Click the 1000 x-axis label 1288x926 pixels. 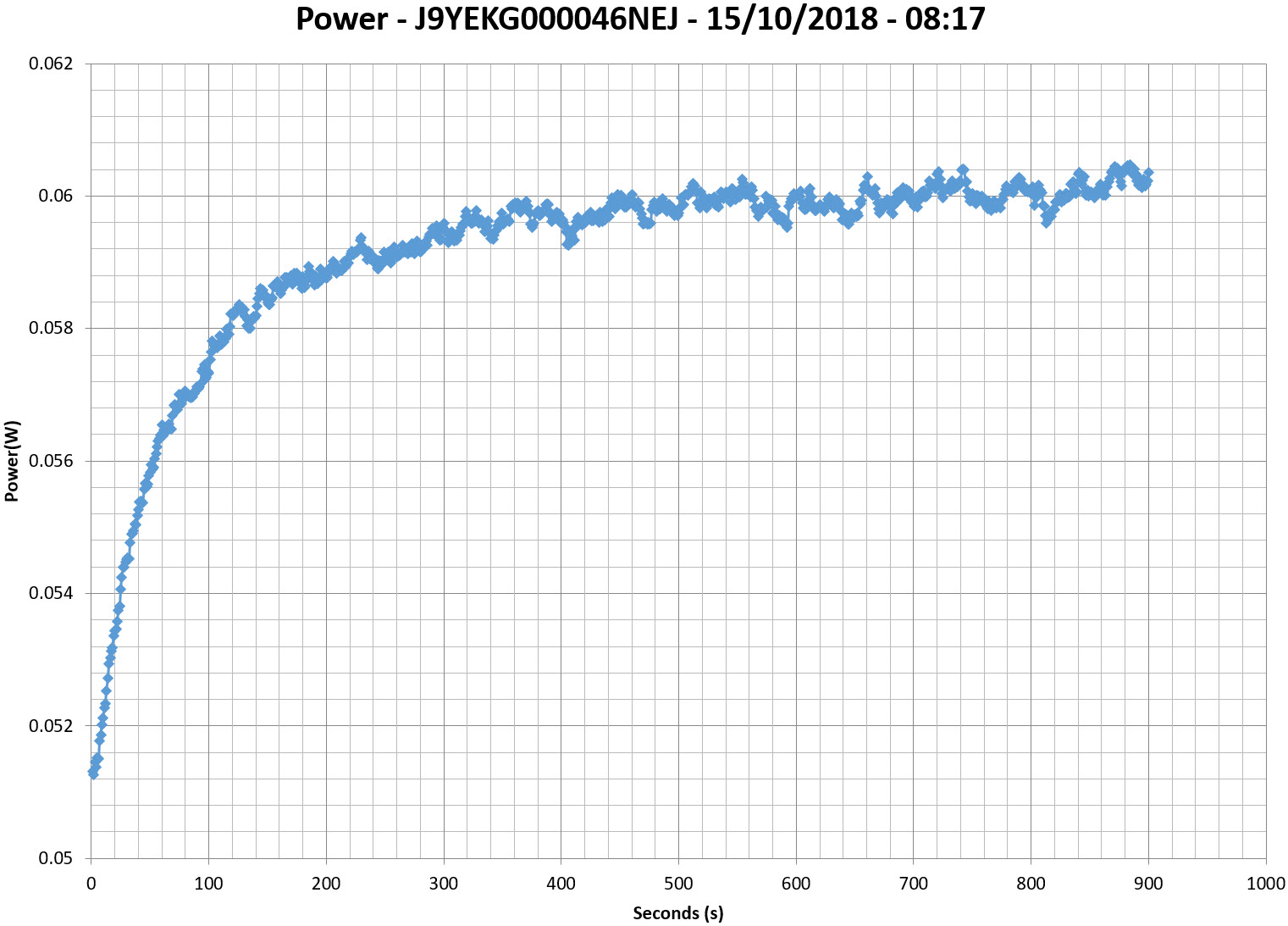click(x=1265, y=884)
